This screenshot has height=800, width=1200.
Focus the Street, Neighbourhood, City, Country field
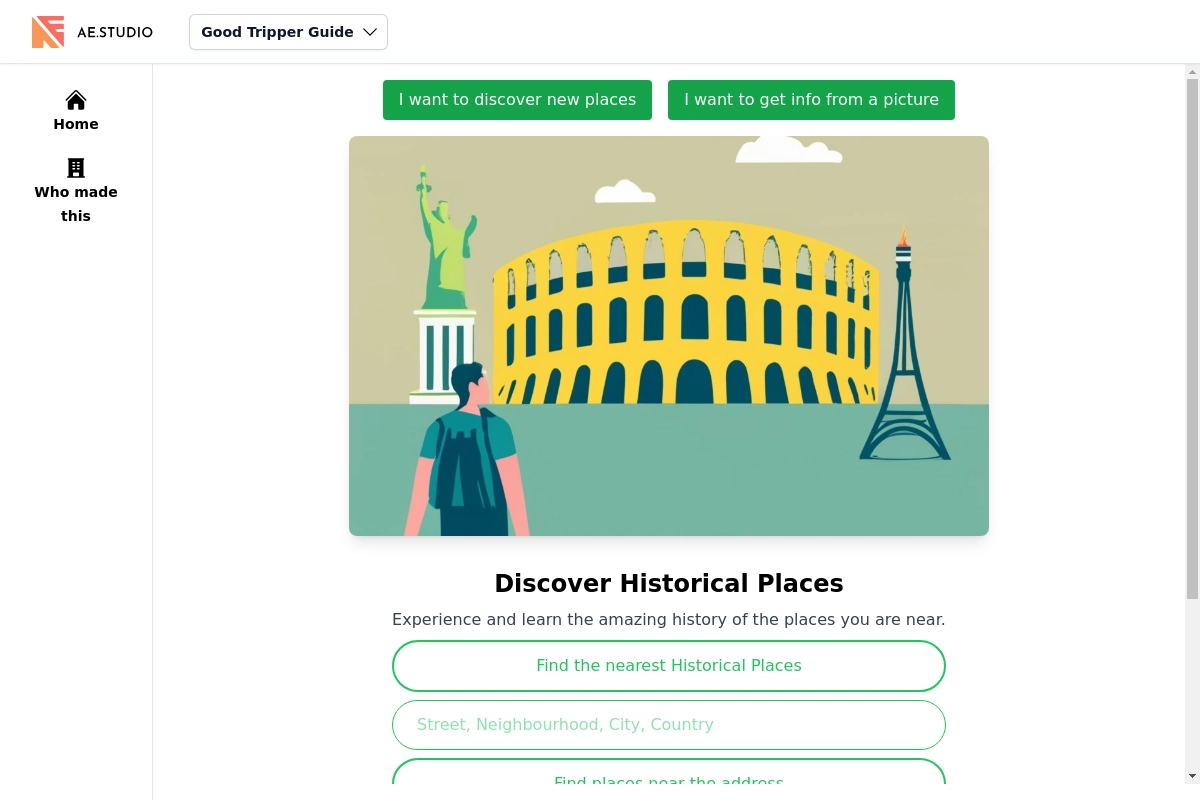[x=668, y=725]
